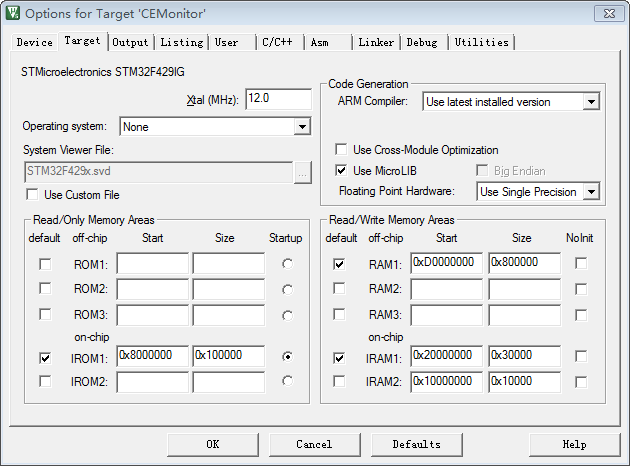Check the RAM2 default checkbox
Screen dimensions: 630x466
click(x=339, y=288)
